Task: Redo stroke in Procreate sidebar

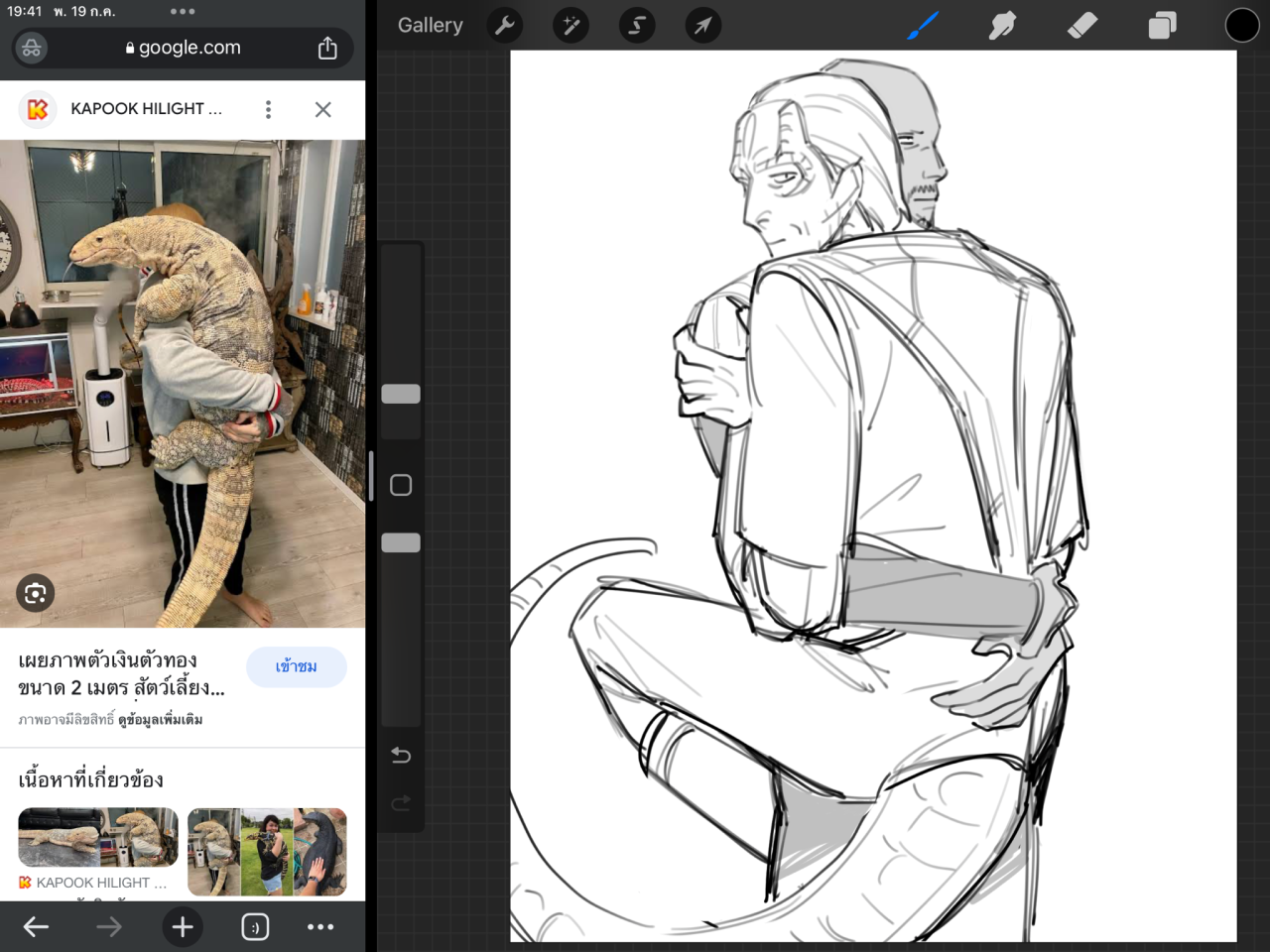Action: click(401, 803)
